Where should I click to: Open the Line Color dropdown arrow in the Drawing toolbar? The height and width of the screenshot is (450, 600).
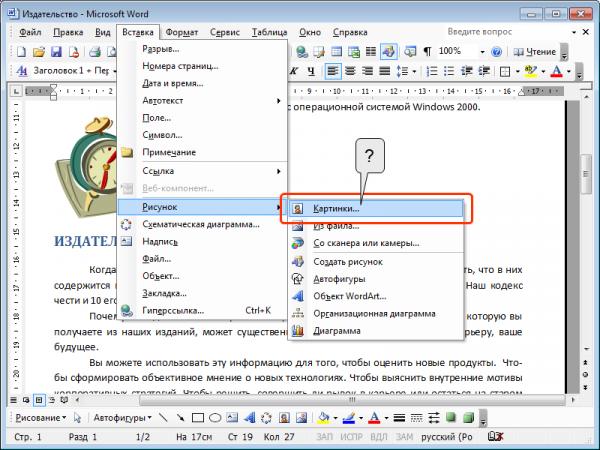[361, 417]
